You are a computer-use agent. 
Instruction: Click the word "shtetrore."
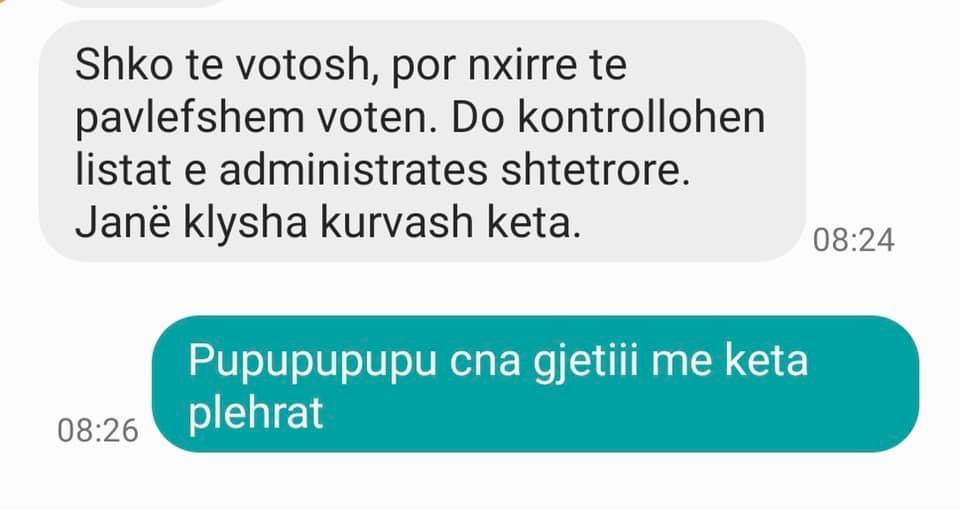[595, 170]
